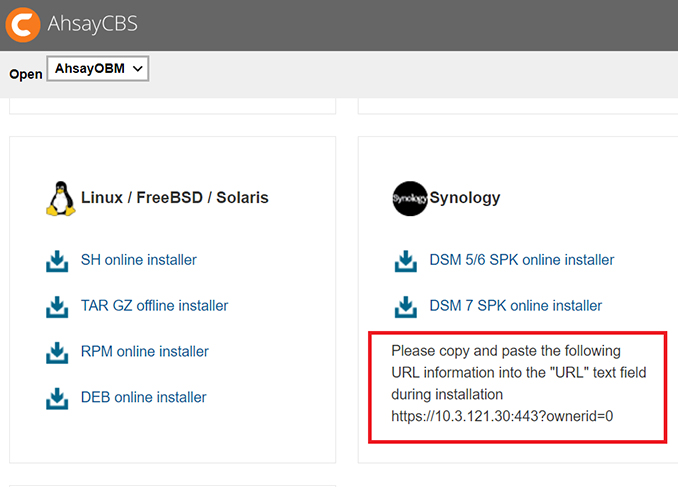The height and width of the screenshot is (487, 678).
Task: Click download icon beside DSM 5/6 SPK installer
Action: tap(405, 261)
